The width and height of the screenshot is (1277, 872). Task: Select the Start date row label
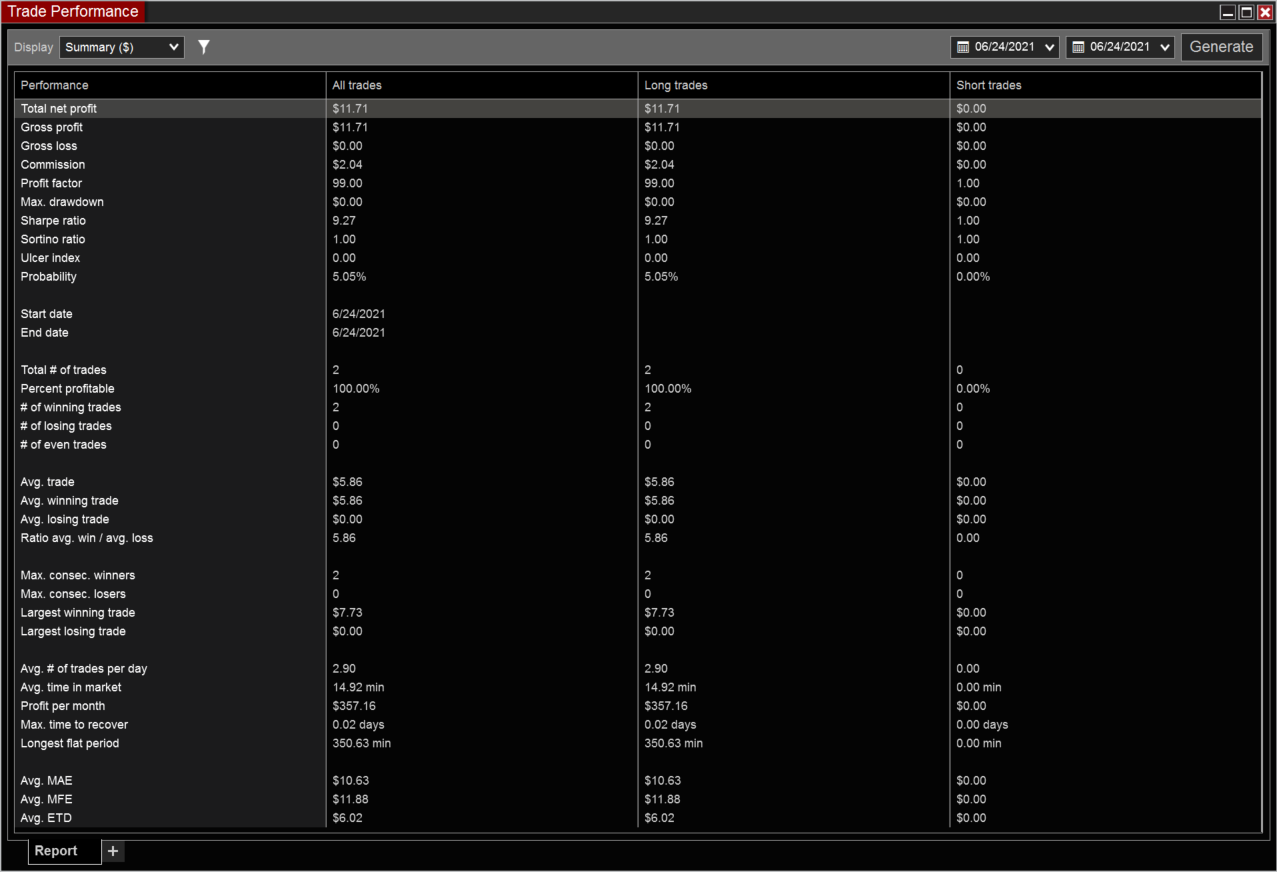tap(47, 314)
